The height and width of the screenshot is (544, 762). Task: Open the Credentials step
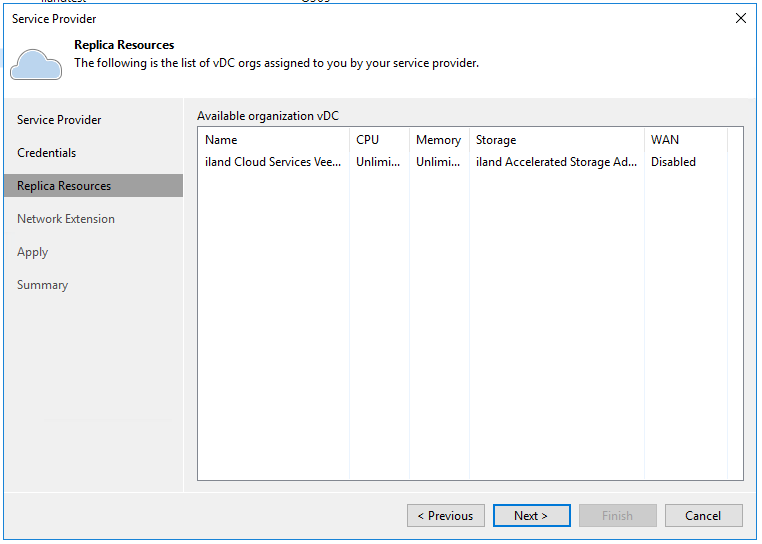[x=47, y=153]
